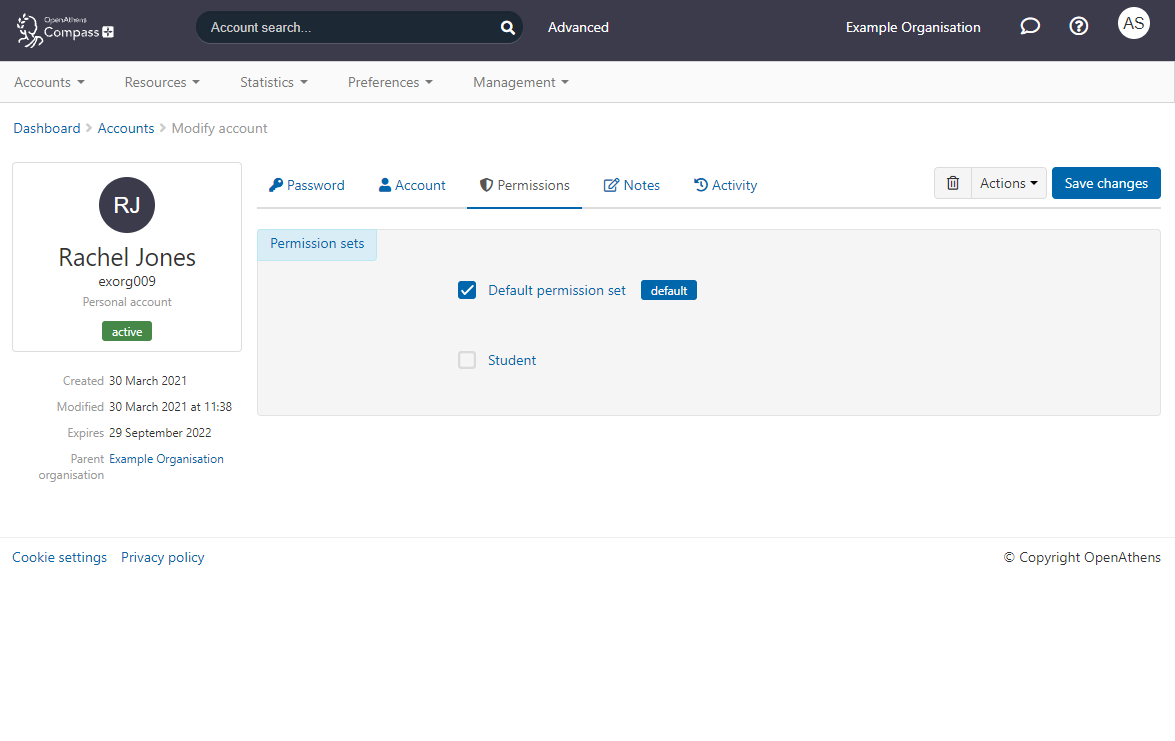
Task: Enable the Student permission set
Action: point(466,359)
